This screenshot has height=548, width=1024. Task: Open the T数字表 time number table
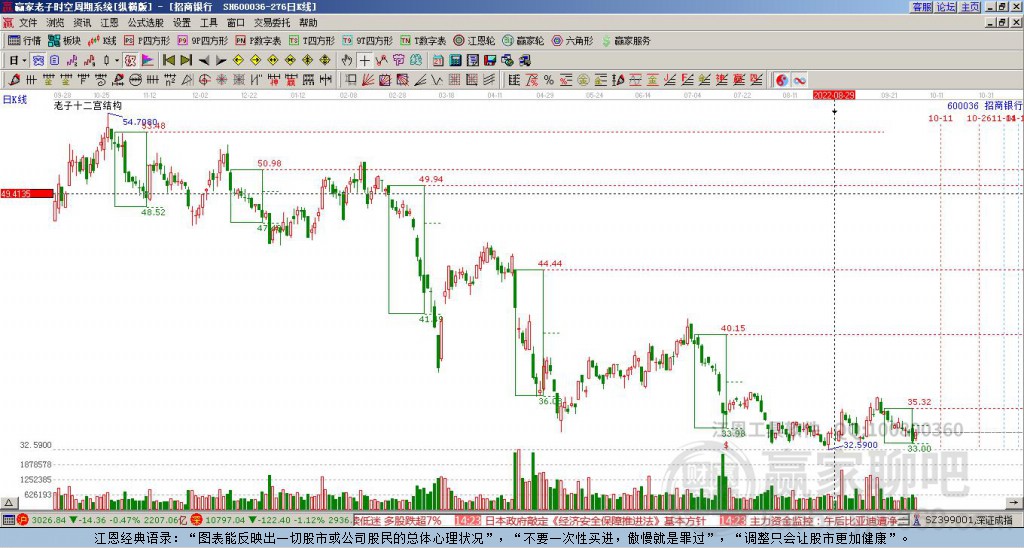(x=423, y=40)
